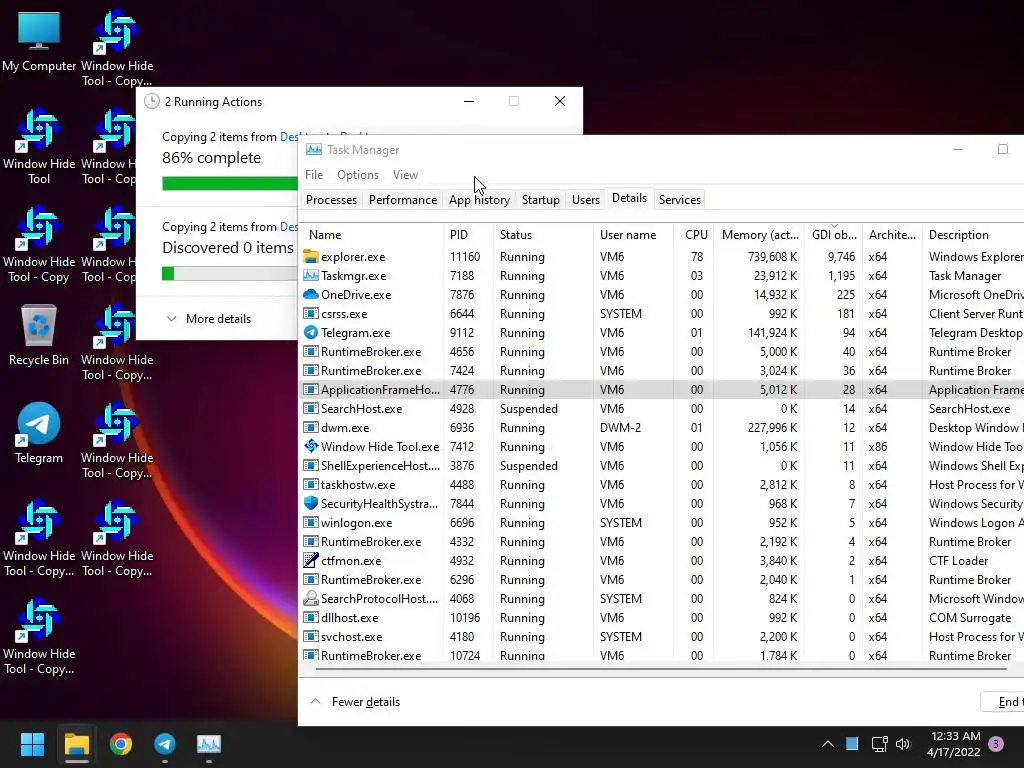Image resolution: width=1024 pixels, height=768 pixels.
Task: Select the SearchHost.exe row
Action: (x=661, y=409)
